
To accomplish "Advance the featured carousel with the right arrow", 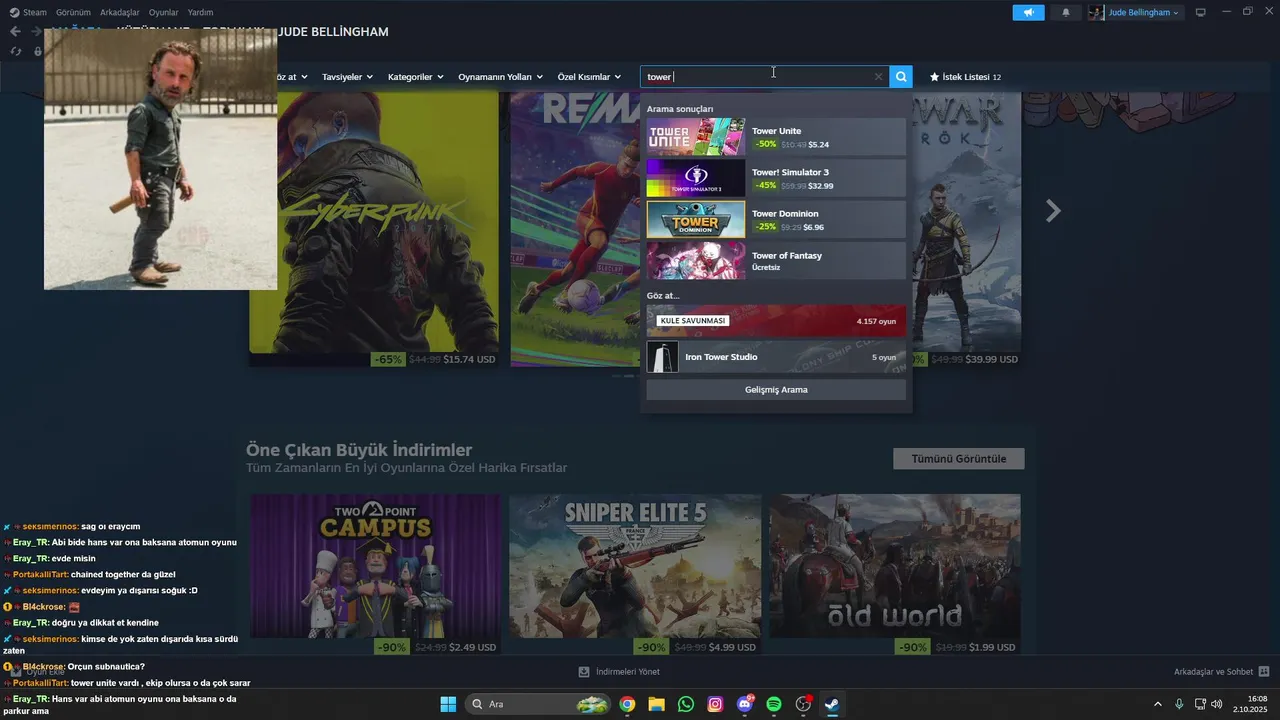I will [x=1052, y=211].
